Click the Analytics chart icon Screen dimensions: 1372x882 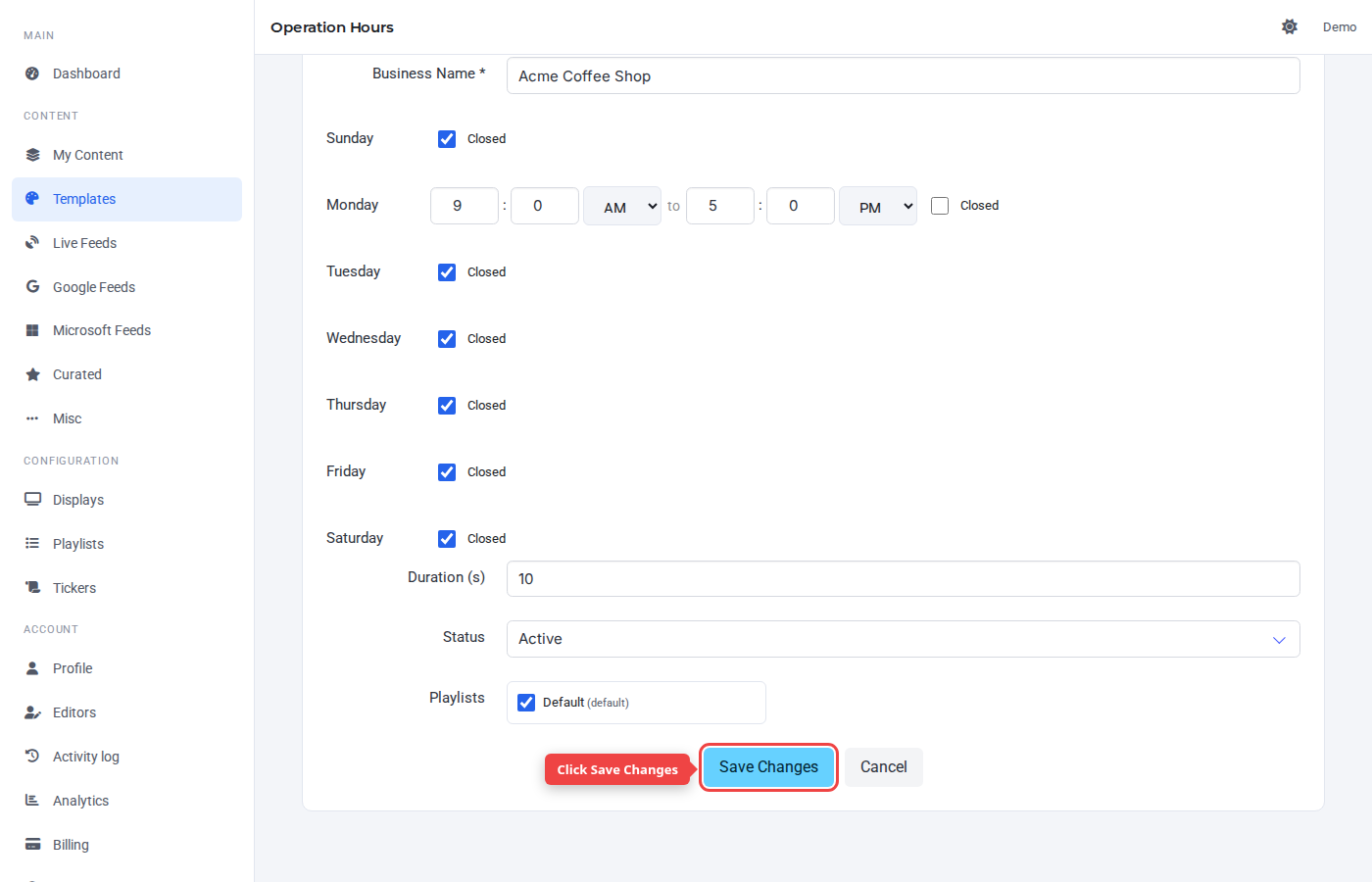pyautogui.click(x=32, y=801)
